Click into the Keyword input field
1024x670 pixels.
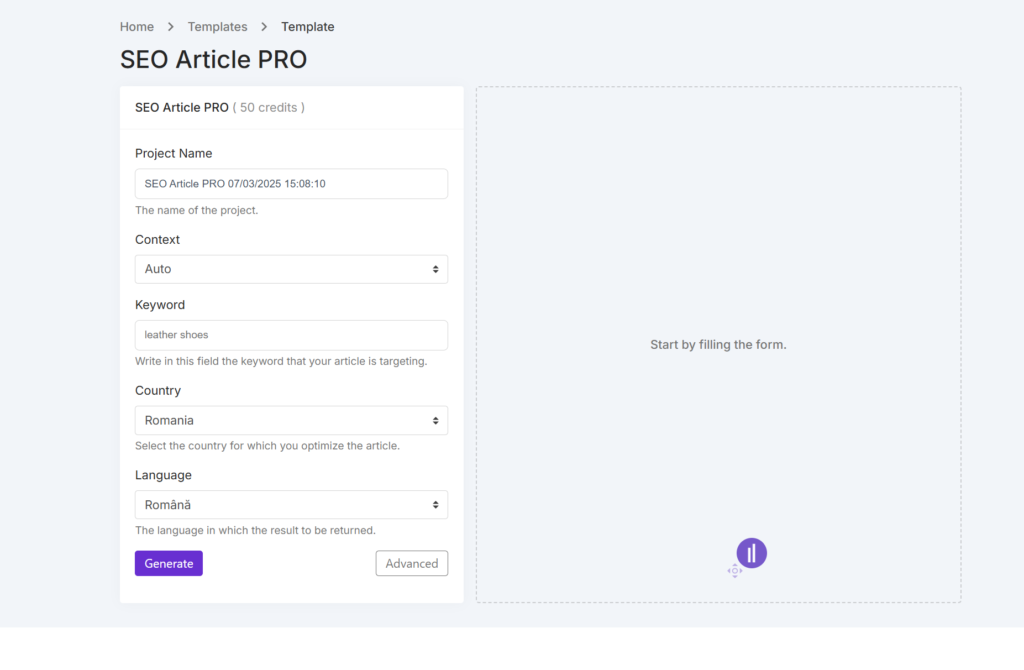[x=291, y=335]
